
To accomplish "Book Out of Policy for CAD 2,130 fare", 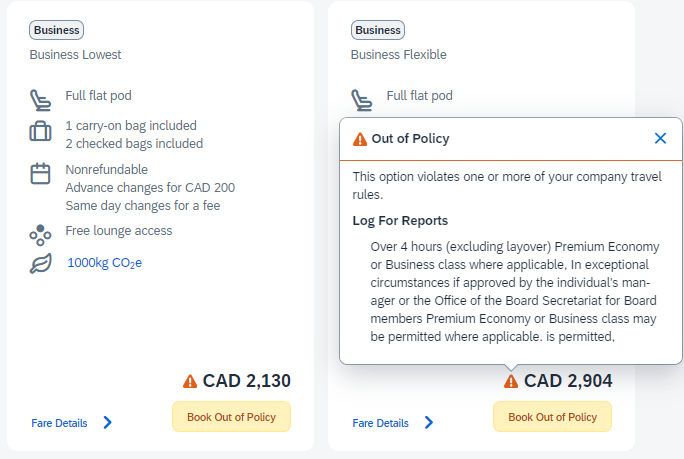I will (x=231, y=417).
